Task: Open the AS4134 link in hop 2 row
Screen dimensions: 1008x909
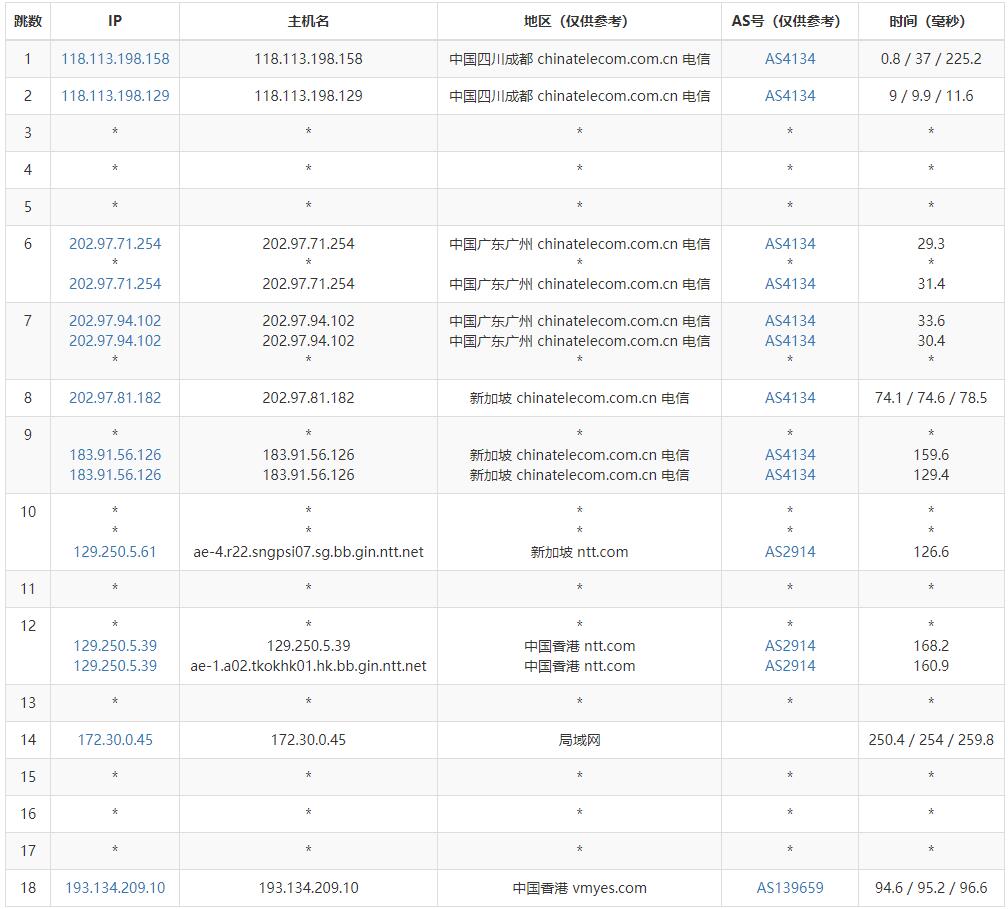Action: (x=790, y=96)
